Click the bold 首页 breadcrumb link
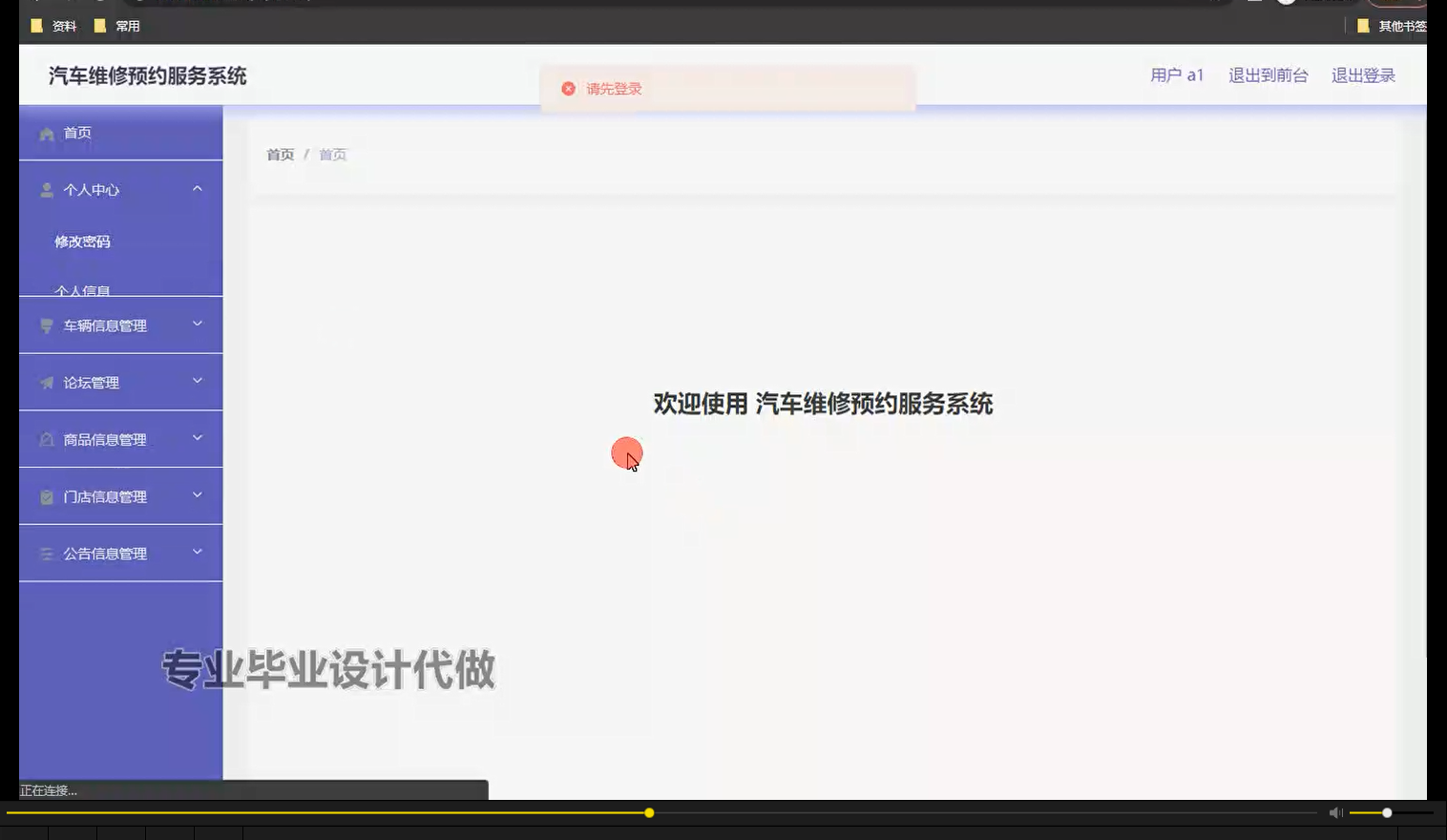1447x840 pixels. click(x=281, y=155)
